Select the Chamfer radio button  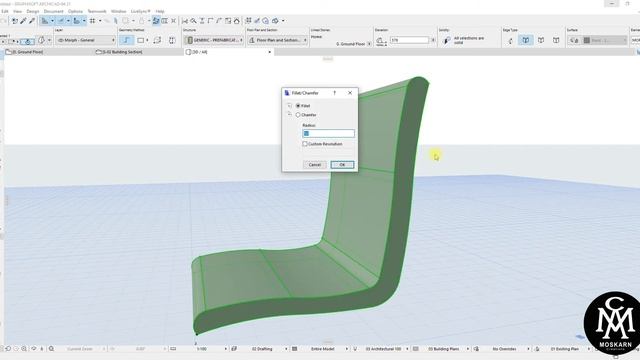(298, 115)
